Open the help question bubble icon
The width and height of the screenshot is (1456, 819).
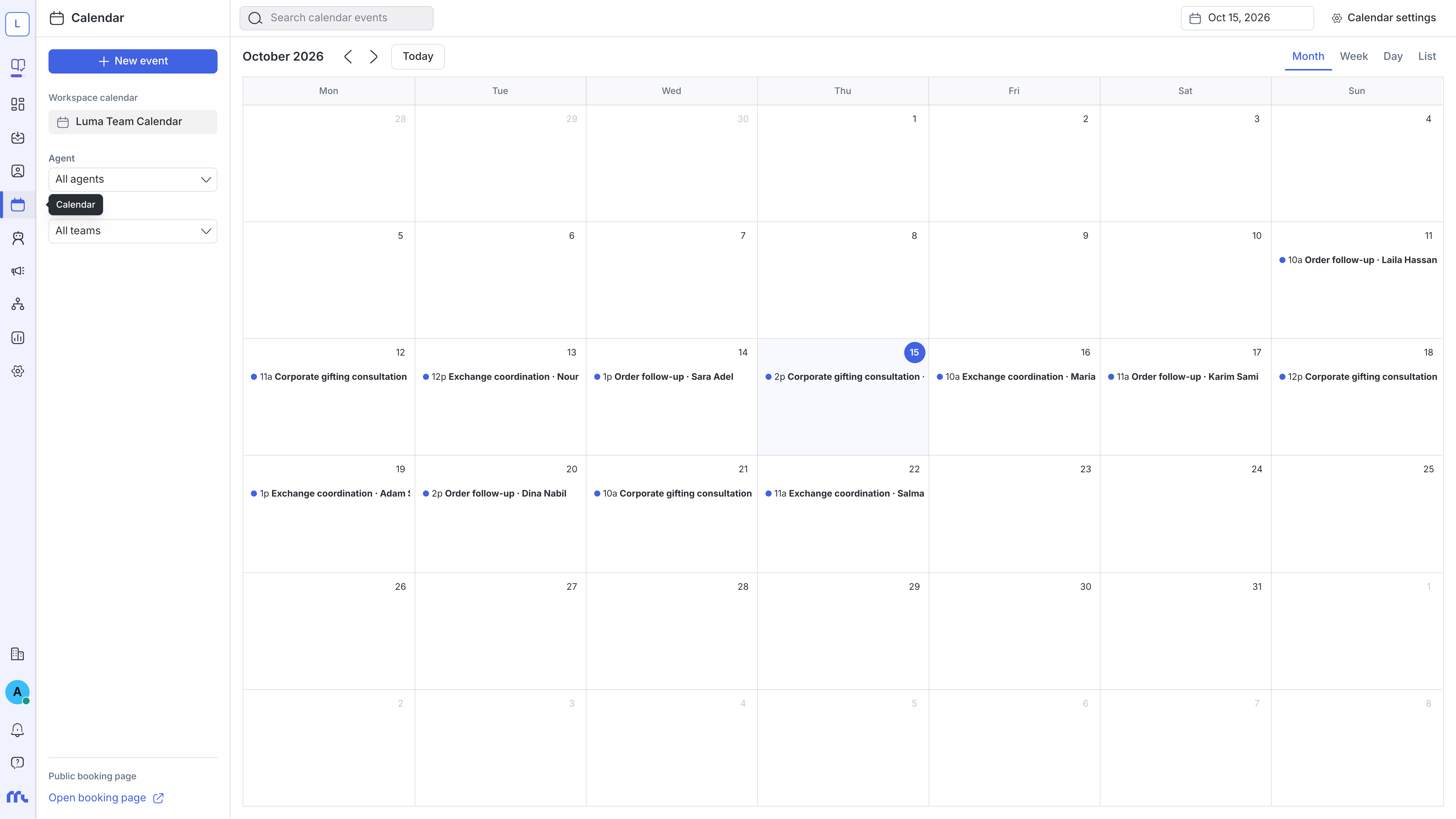(x=17, y=763)
